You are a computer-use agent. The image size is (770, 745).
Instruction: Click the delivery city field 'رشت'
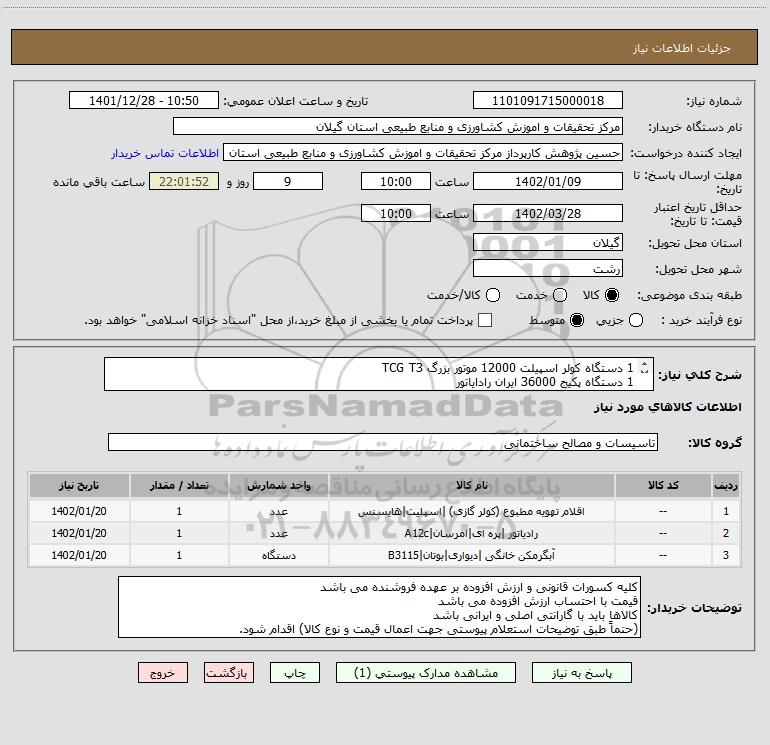(x=548, y=269)
